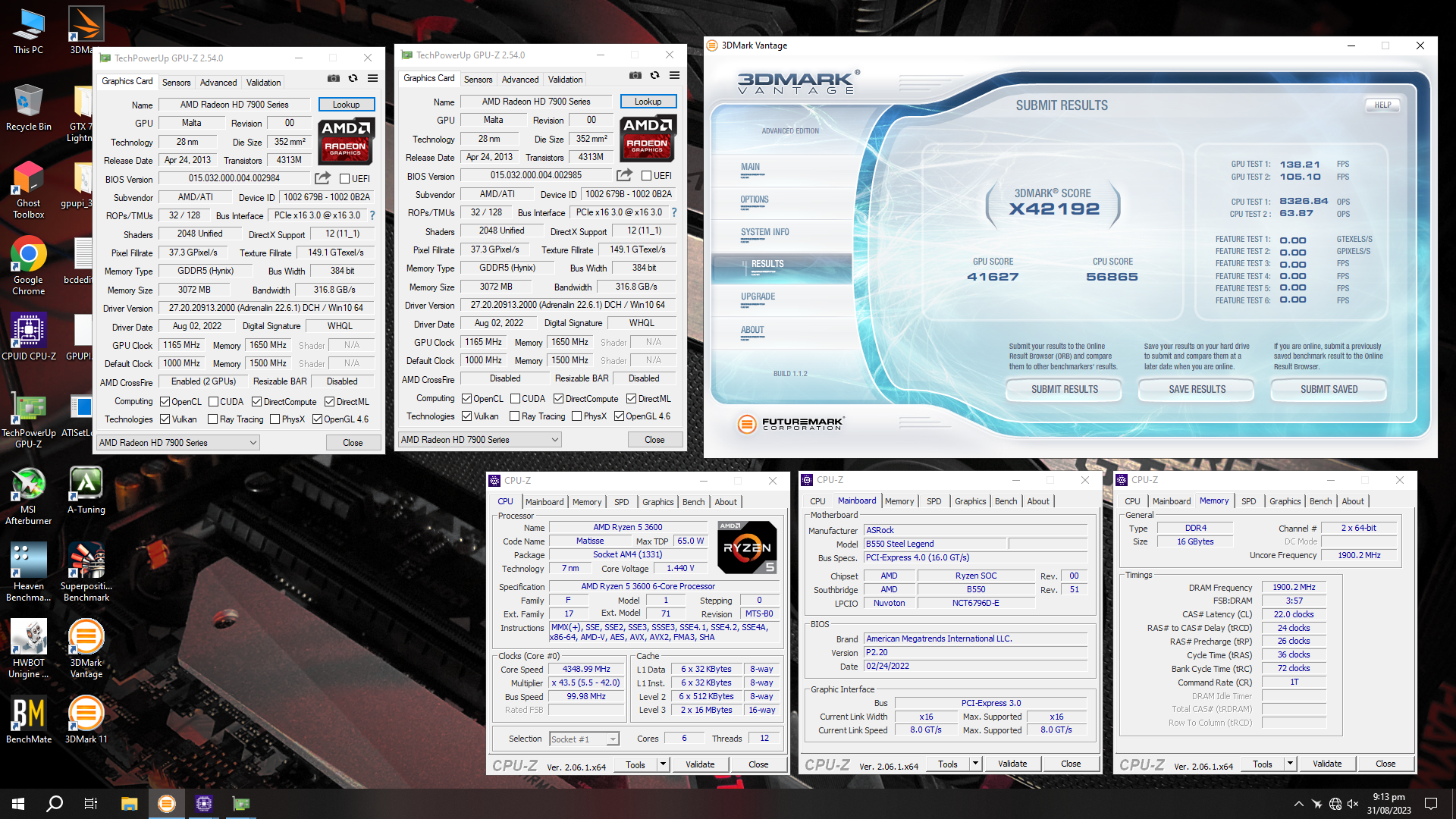Show hidden tray icons chevron

(1298, 804)
